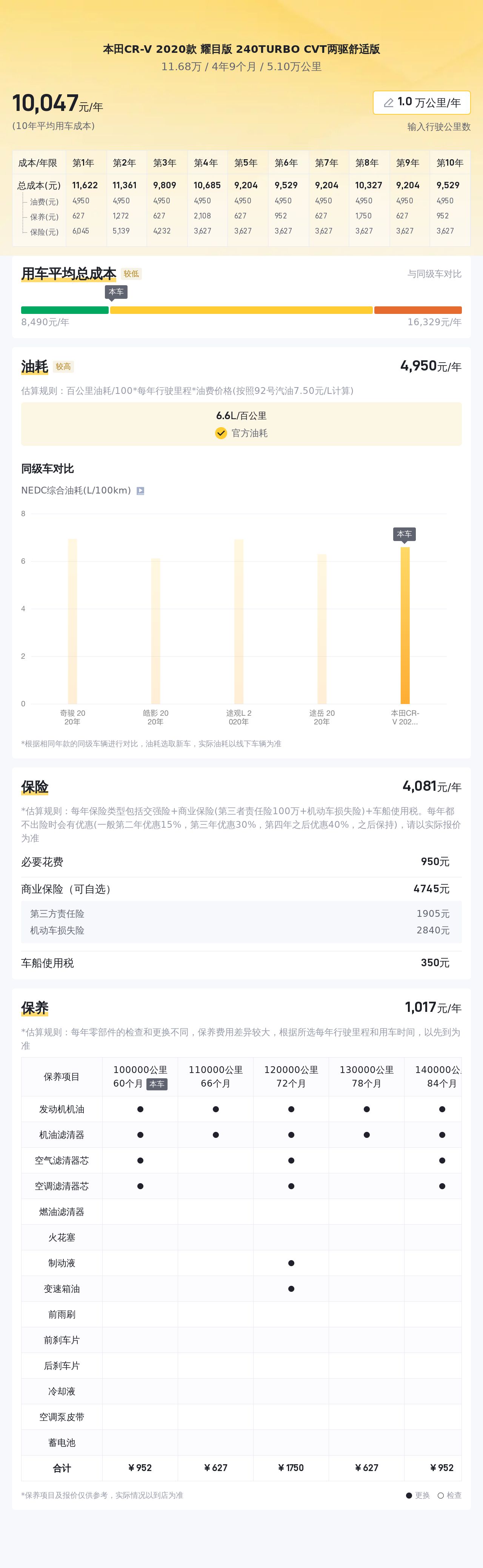
Task: Click the 制动液 dot under 120000公里 column
Action: tap(291, 1263)
